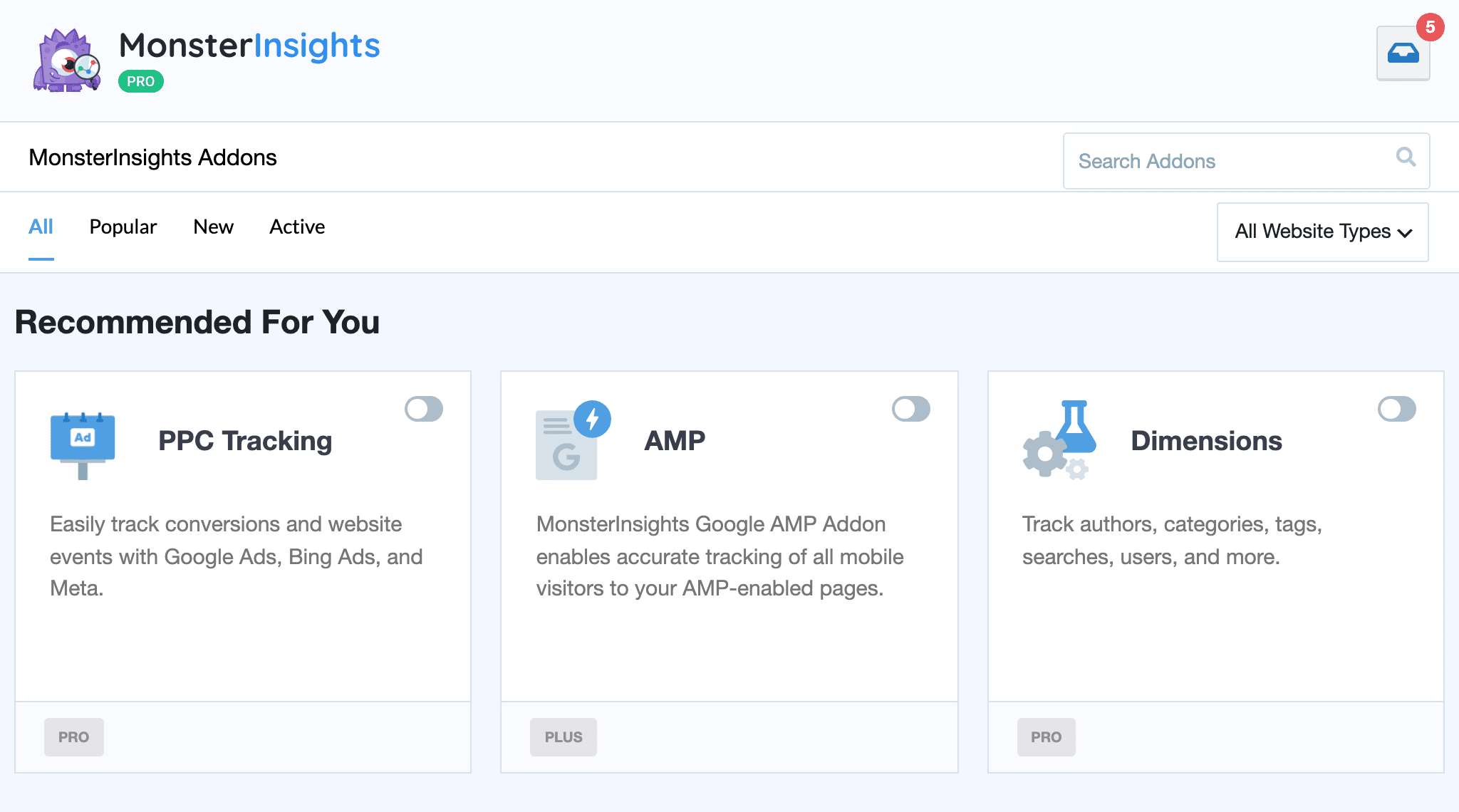Click the PPC Tracking addon title
Viewport: 1459px width, 812px height.
click(245, 441)
